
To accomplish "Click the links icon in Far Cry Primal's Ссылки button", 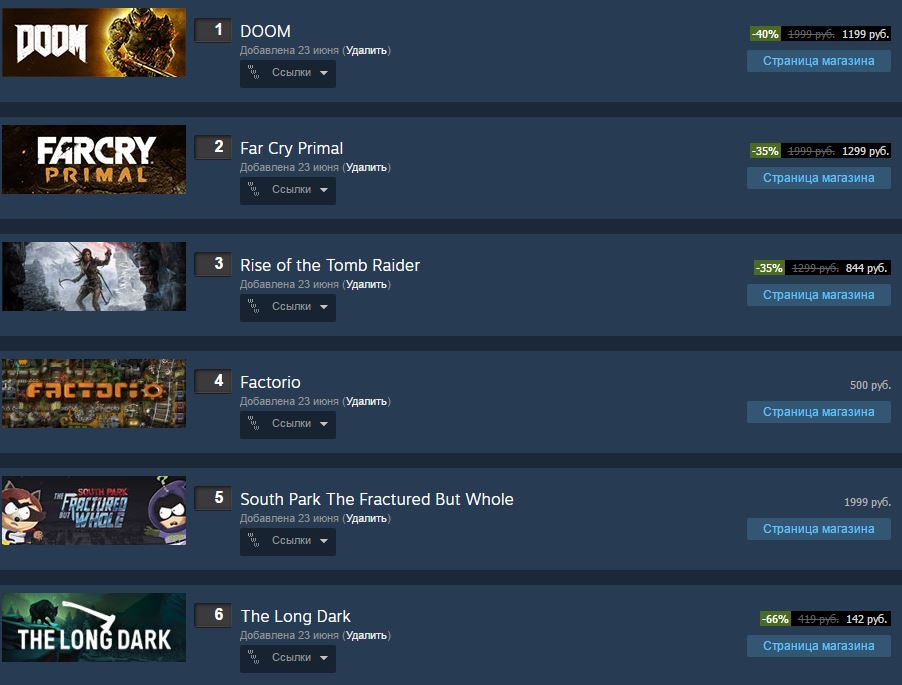I will click(254, 189).
